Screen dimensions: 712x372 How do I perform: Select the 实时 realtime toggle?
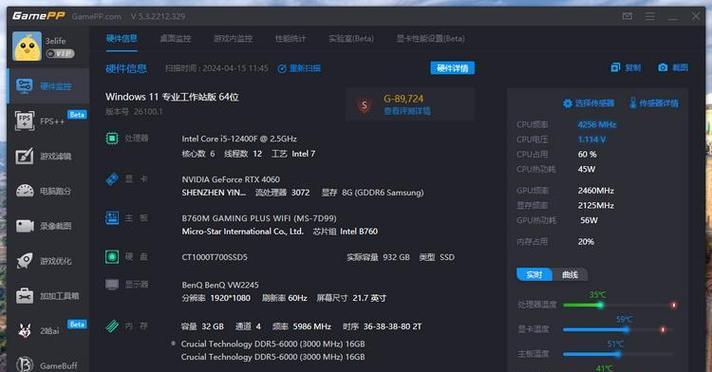click(534, 274)
